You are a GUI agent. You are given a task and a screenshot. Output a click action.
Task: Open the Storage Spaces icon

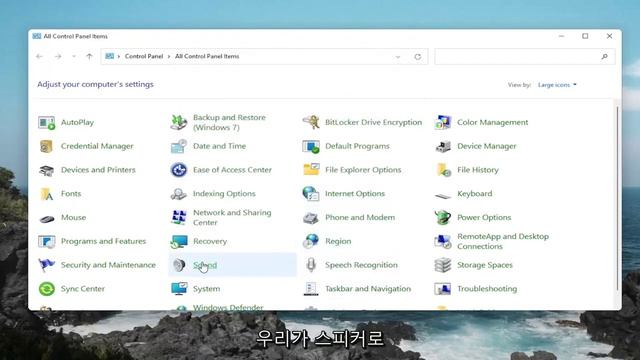443,265
